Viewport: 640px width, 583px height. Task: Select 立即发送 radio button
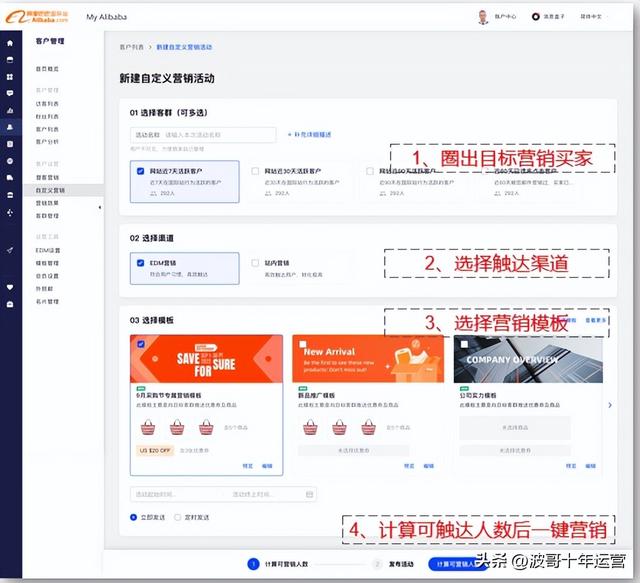pyautogui.click(x=133, y=517)
